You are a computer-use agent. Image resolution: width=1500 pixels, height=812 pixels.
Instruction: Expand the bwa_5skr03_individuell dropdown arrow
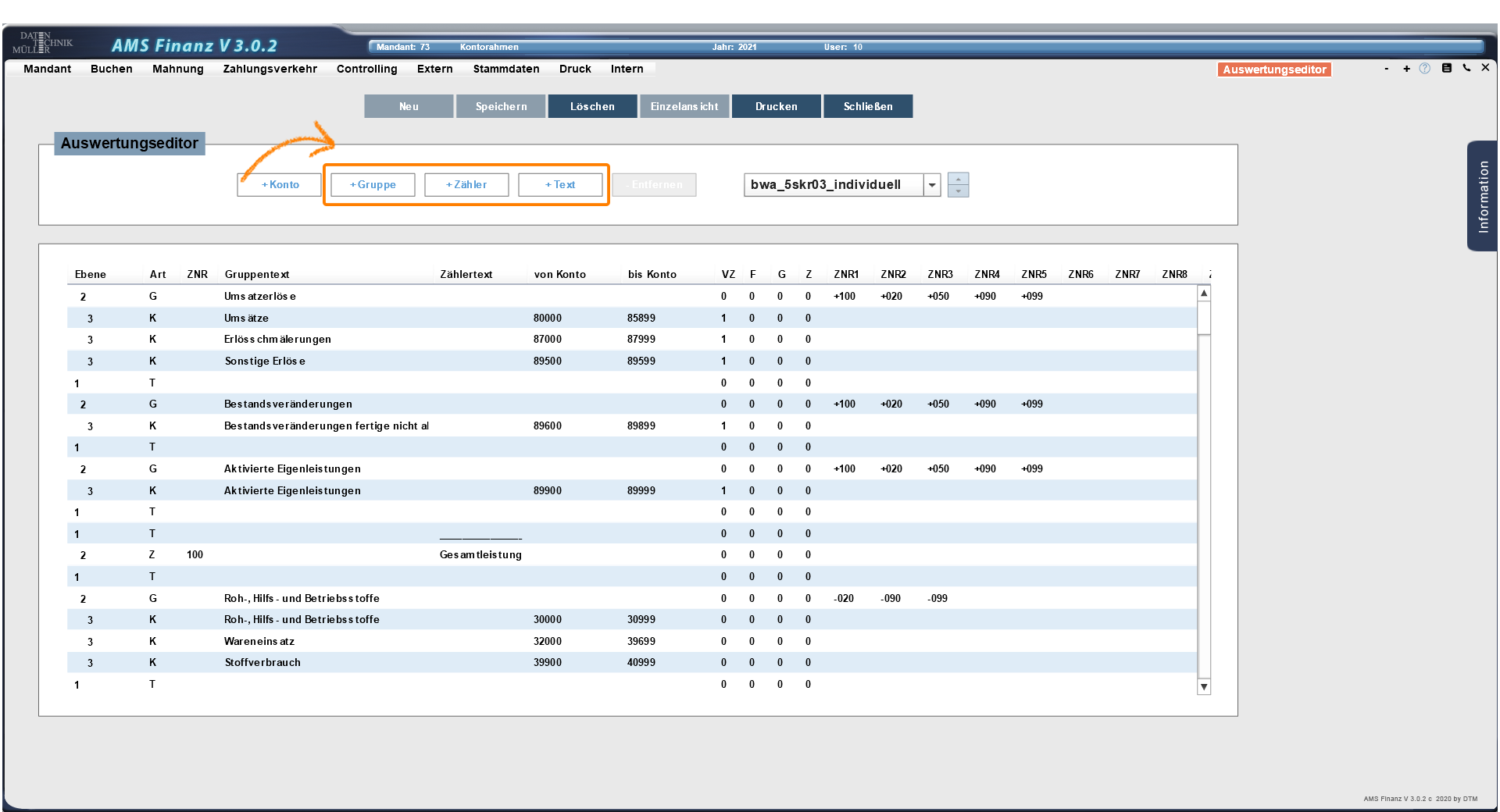click(932, 185)
